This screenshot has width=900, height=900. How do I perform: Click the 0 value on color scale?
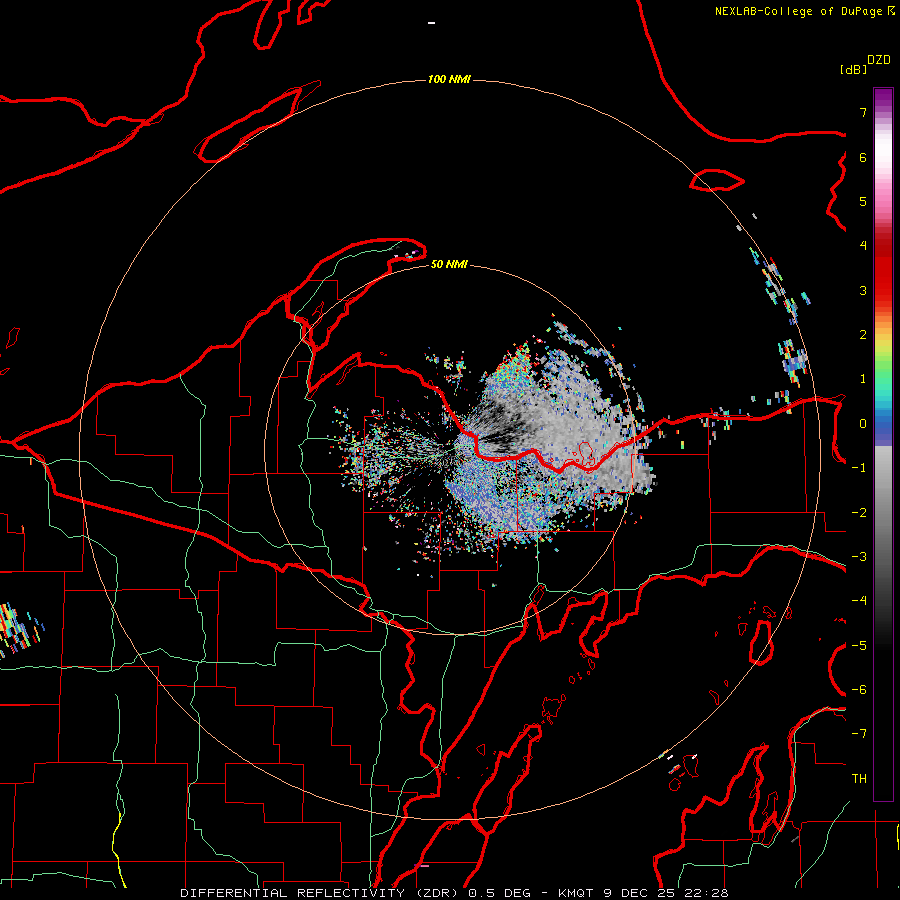[863, 424]
